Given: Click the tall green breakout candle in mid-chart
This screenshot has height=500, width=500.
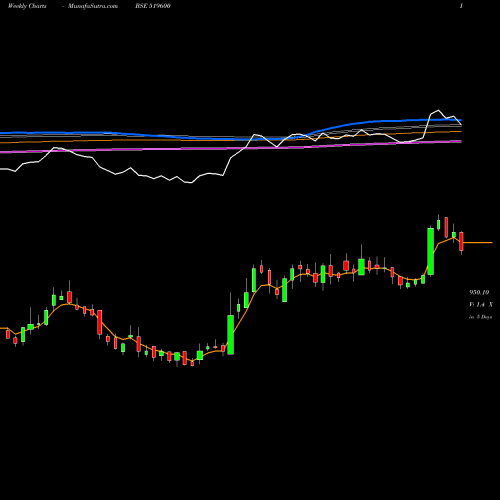Looking at the screenshot, I should [x=230, y=335].
